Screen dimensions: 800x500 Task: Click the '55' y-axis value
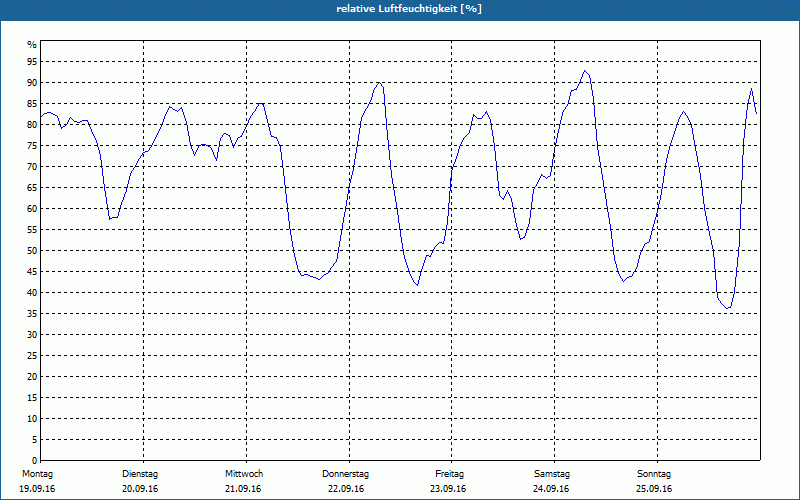pos(32,230)
